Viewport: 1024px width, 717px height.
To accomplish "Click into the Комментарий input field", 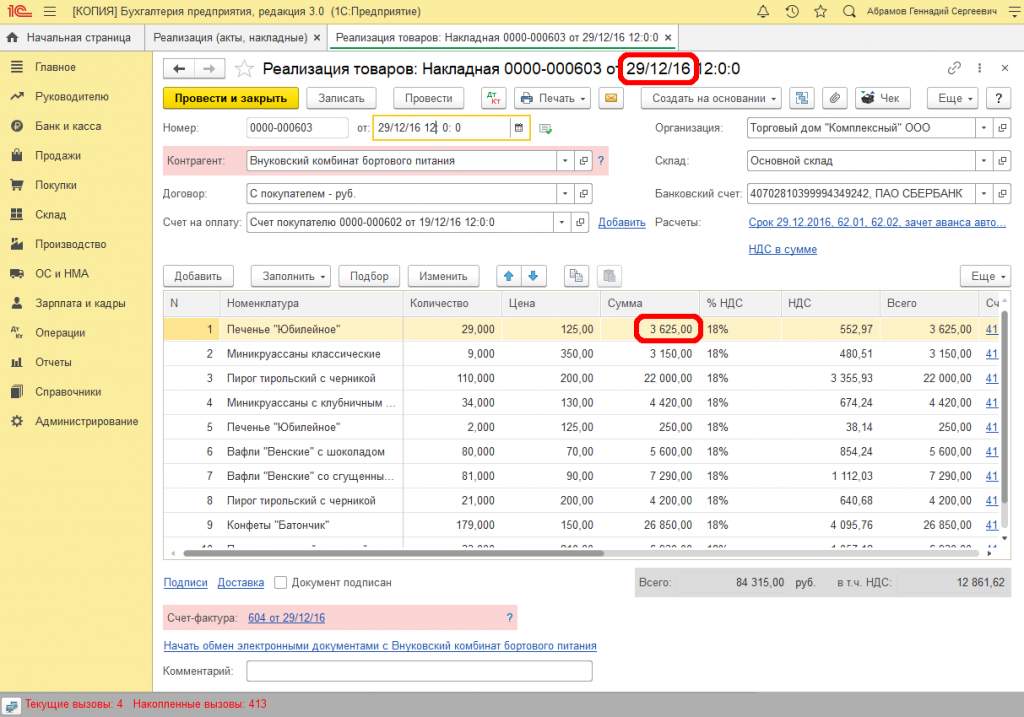I will click(x=419, y=671).
